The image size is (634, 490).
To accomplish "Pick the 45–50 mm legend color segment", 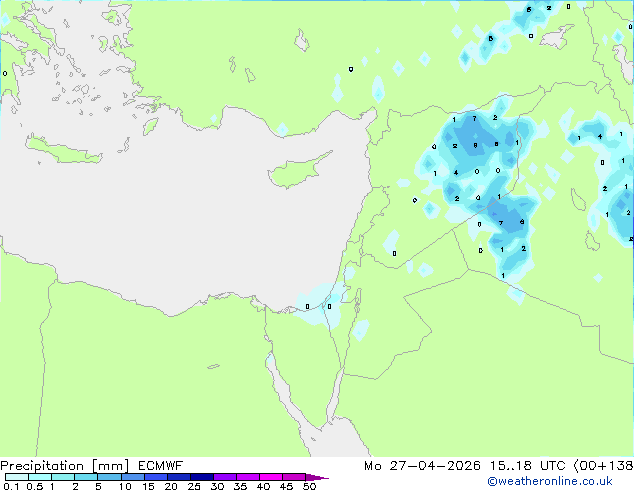I will 294,477.
